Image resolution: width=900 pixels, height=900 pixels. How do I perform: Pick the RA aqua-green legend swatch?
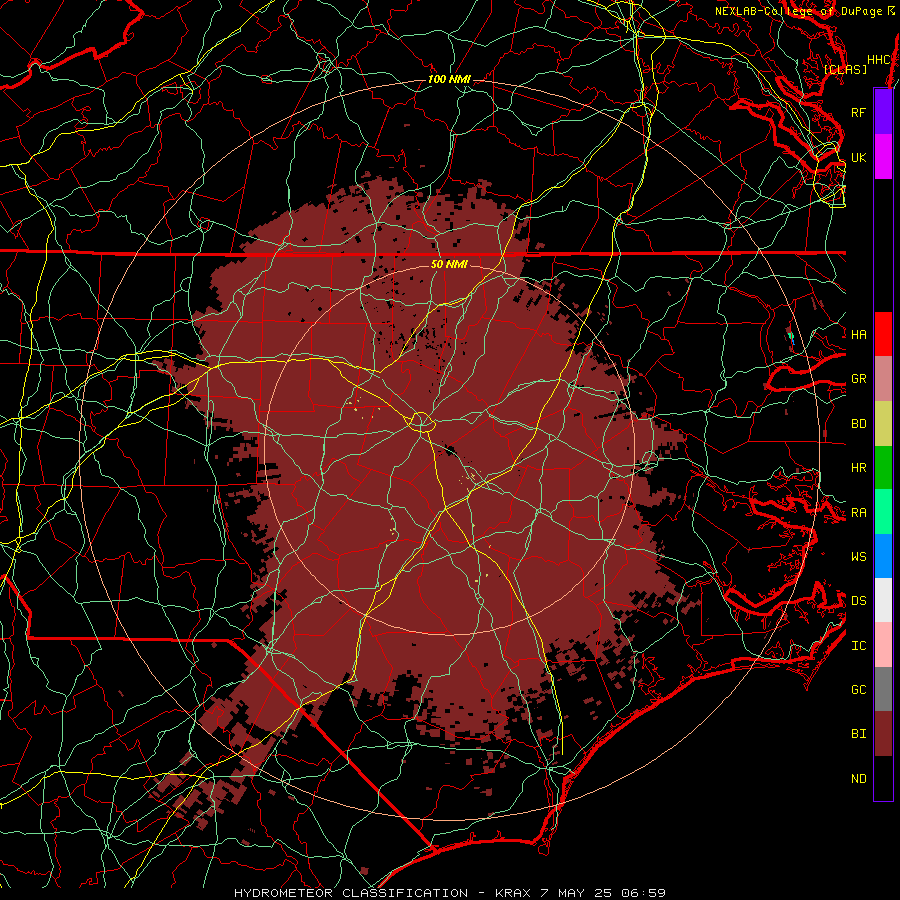pyautogui.click(x=883, y=512)
